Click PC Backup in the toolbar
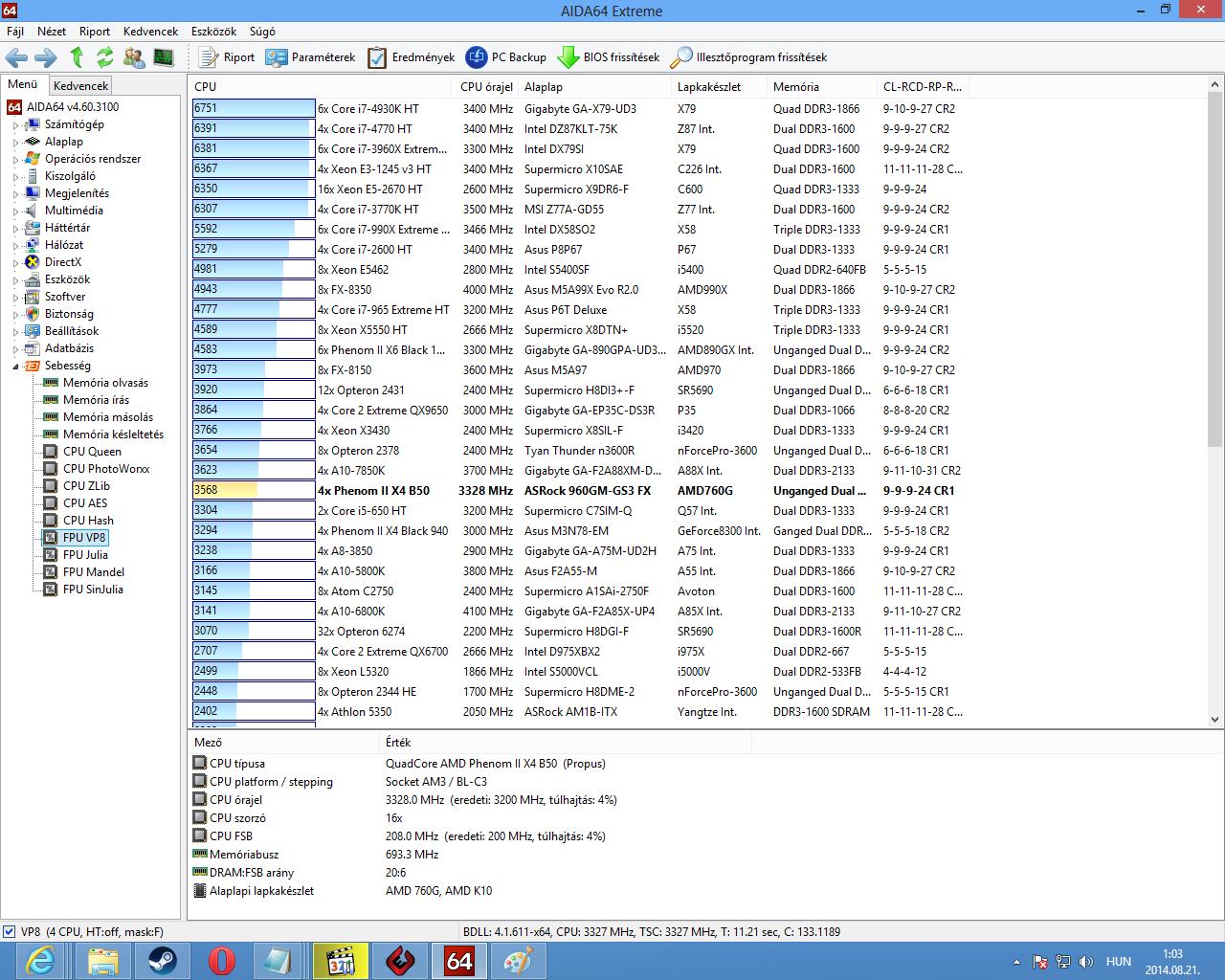 click(x=505, y=57)
